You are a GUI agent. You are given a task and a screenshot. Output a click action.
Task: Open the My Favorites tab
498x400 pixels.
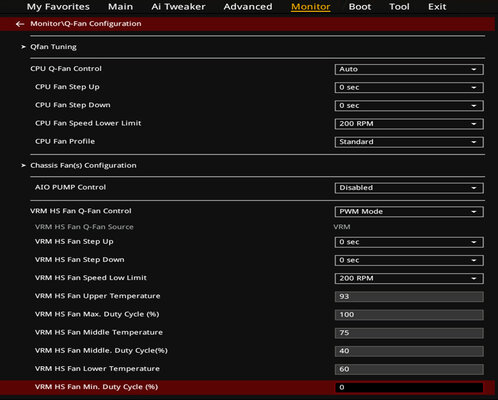pyautogui.click(x=58, y=7)
